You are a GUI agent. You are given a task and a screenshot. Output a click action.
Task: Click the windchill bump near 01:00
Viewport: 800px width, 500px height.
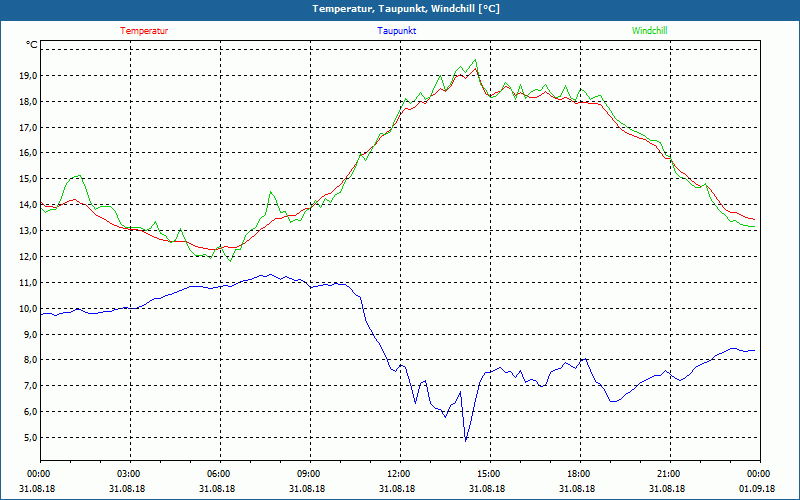[x=77, y=176]
